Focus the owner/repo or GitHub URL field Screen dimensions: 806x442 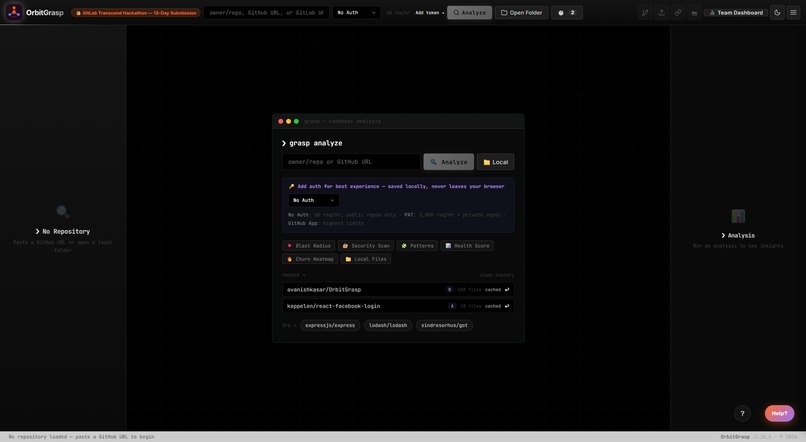coord(351,162)
